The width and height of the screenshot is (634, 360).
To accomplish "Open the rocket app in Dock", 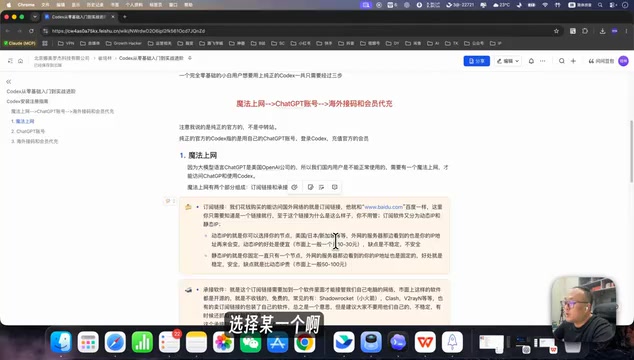I will (452, 342).
